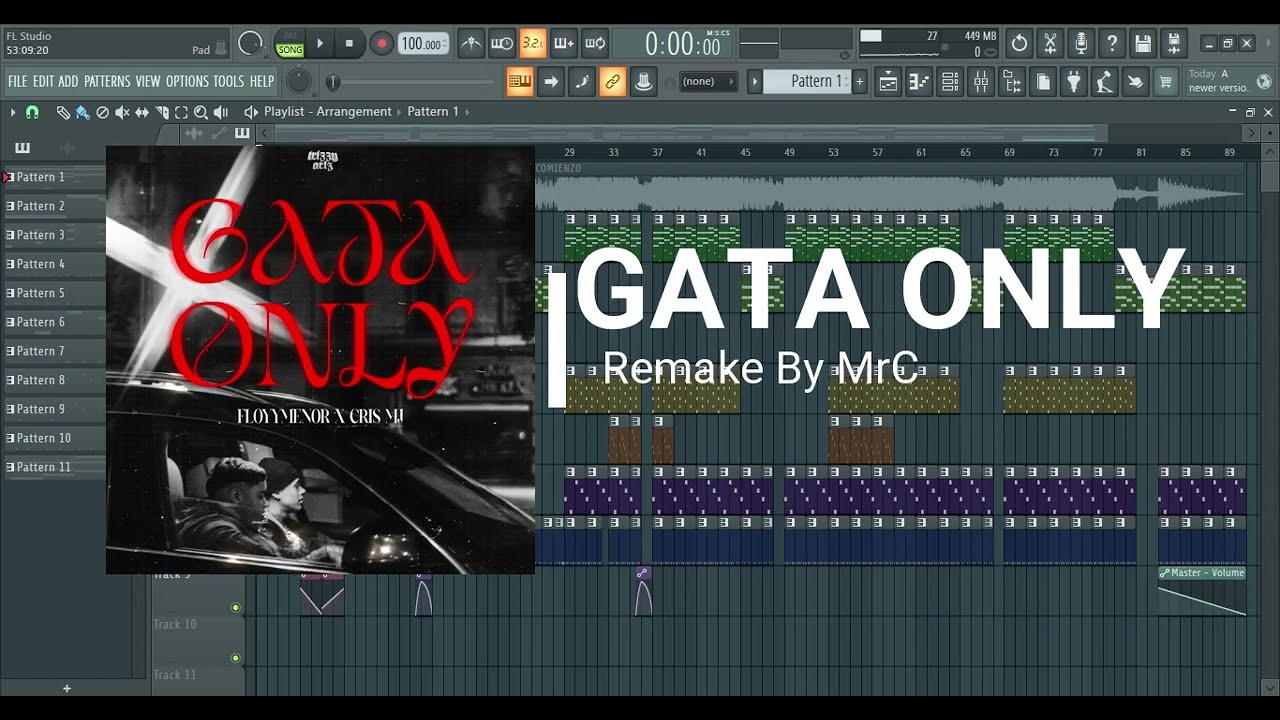Toggle the metronome
The height and width of the screenshot is (720, 1280).
[471, 43]
